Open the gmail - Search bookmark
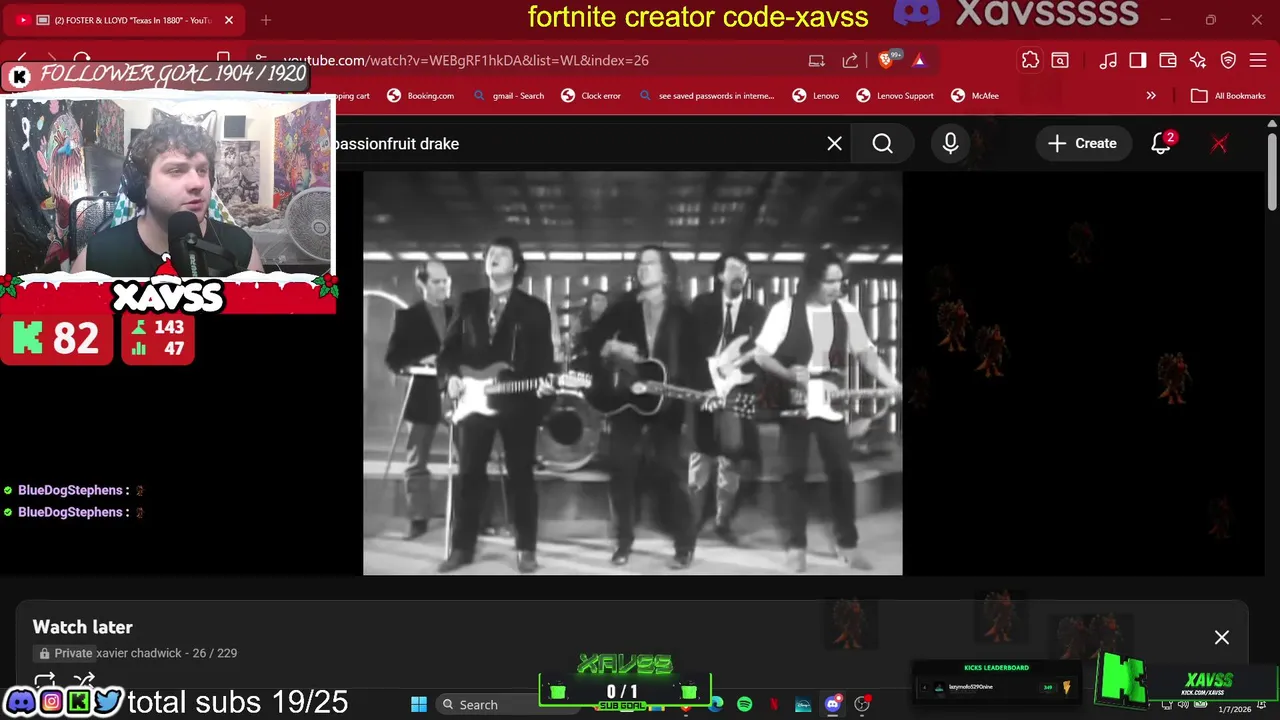Image resolution: width=1280 pixels, height=720 pixels. tap(509, 96)
